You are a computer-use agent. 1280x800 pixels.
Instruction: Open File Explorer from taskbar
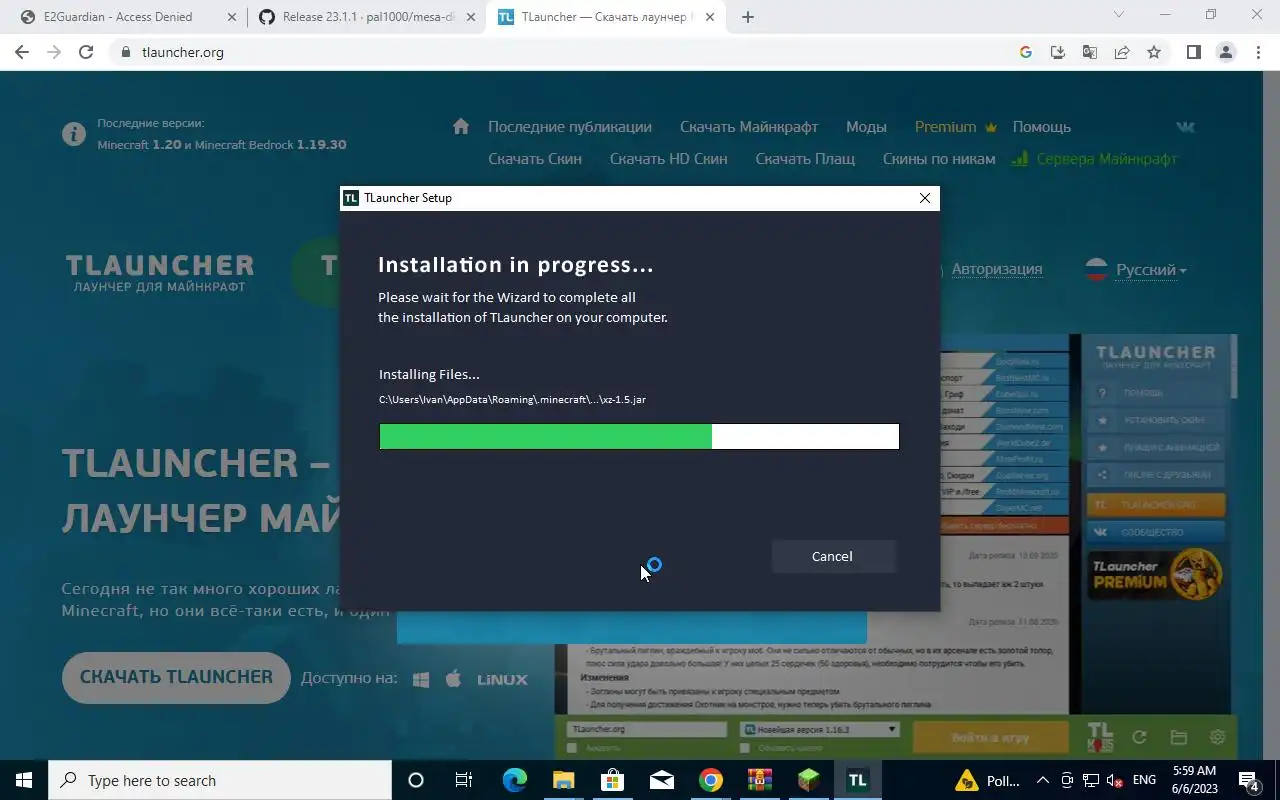pos(564,780)
